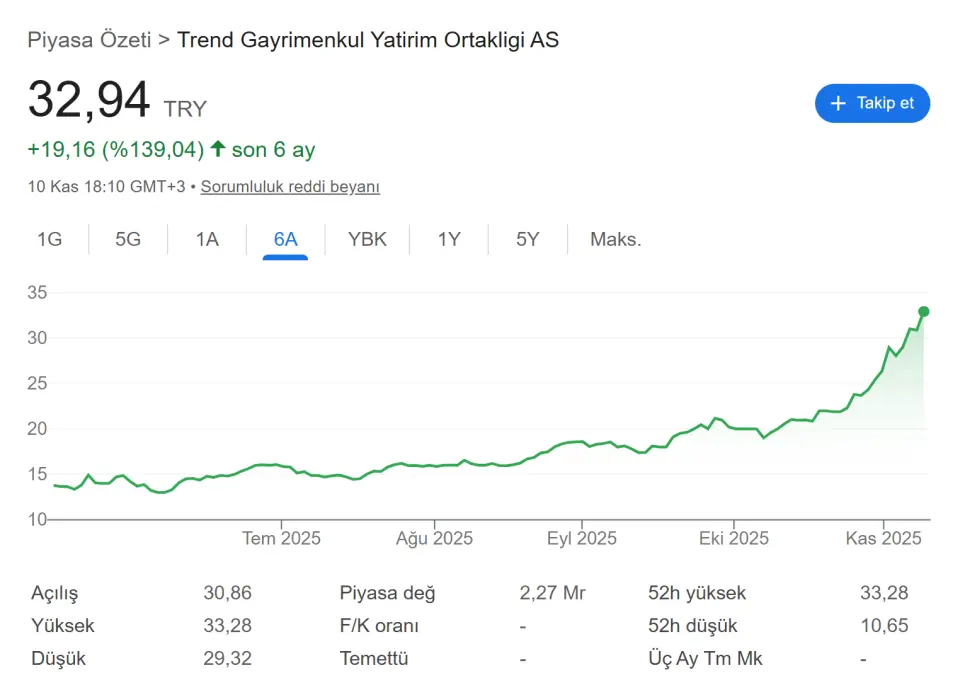
Task: Click the 32,94 price value
Action: coord(89,100)
